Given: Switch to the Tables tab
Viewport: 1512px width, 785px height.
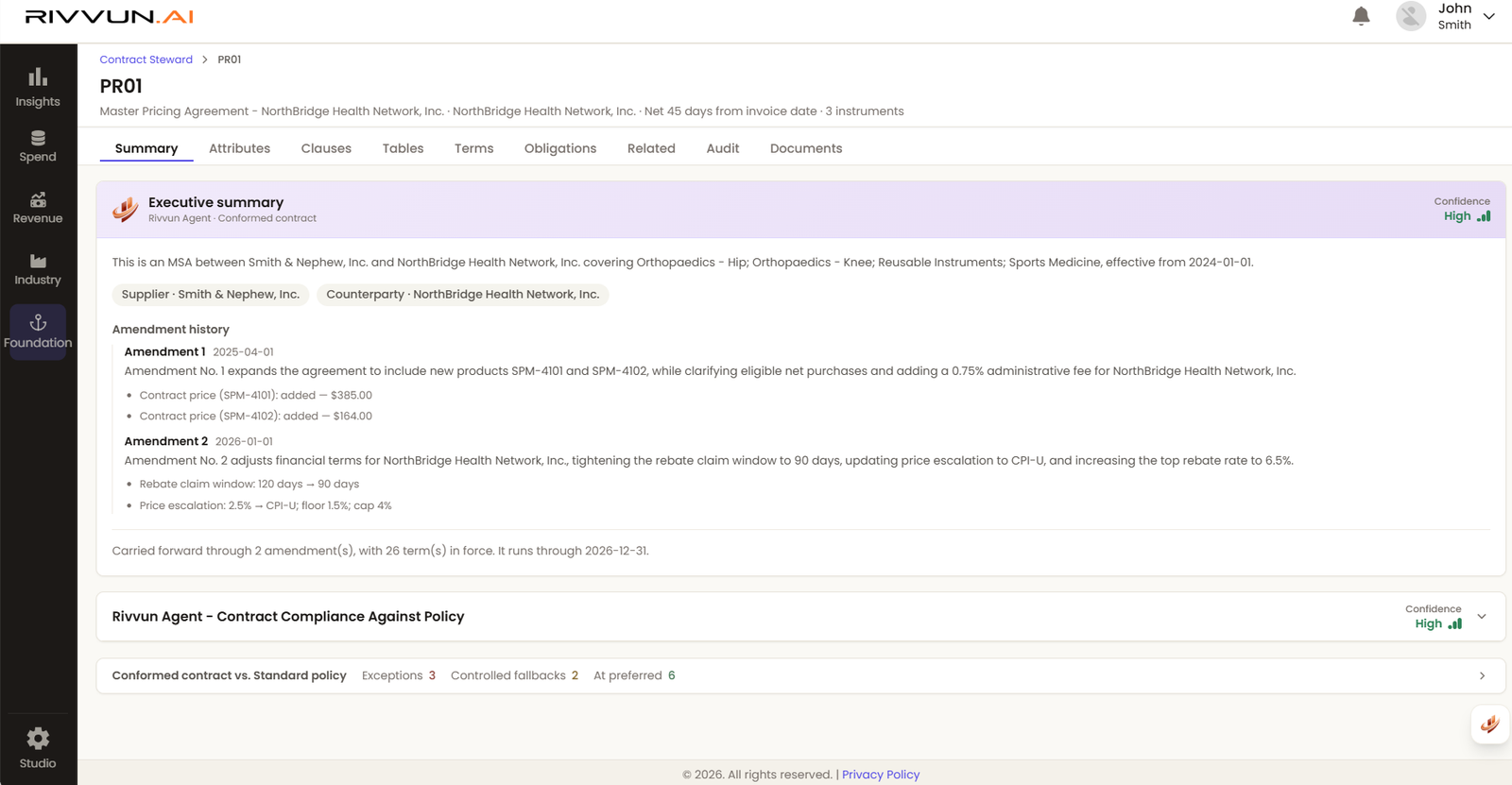Looking at the screenshot, I should [x=403, y=148].
